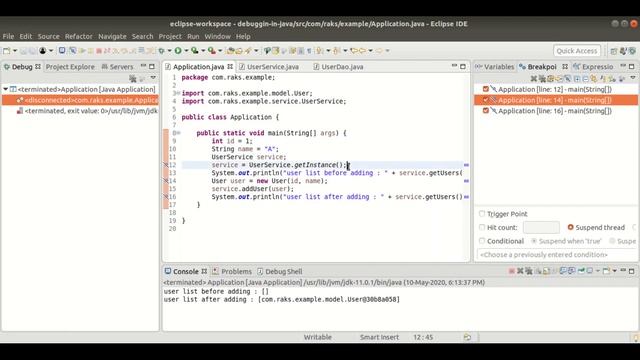The image size is (640, 360).
Task: Switch to UserService.java editor tab
Action: pyautogui.click(x=273, y=67)
